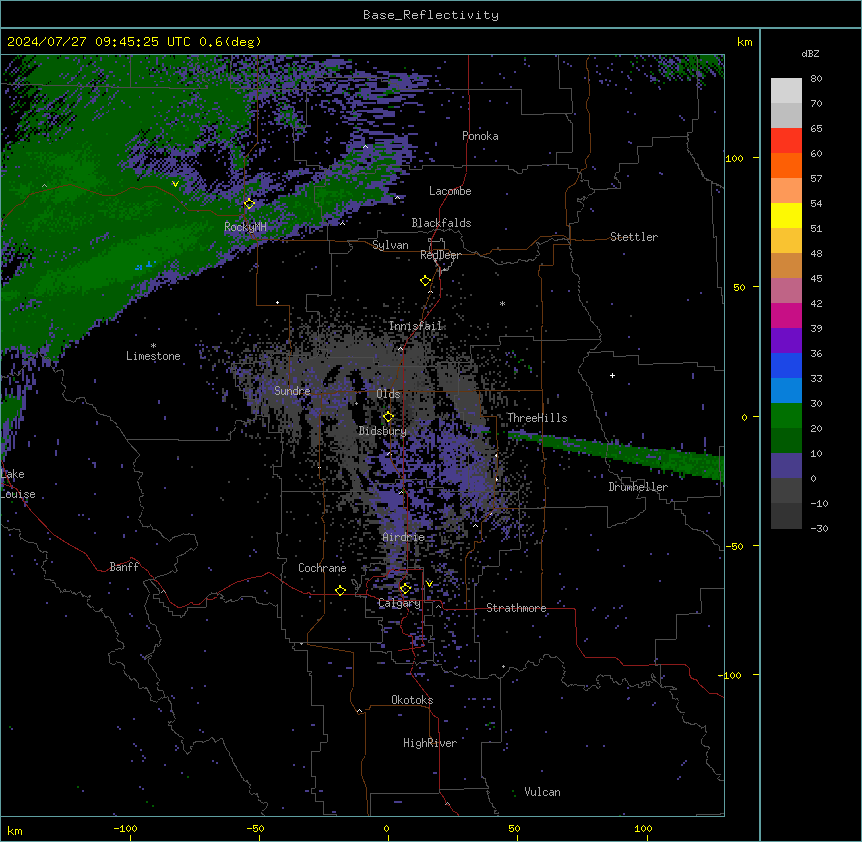
Task: Select the yellow diamond marker south of RedDeer
Action: (425, 280)
